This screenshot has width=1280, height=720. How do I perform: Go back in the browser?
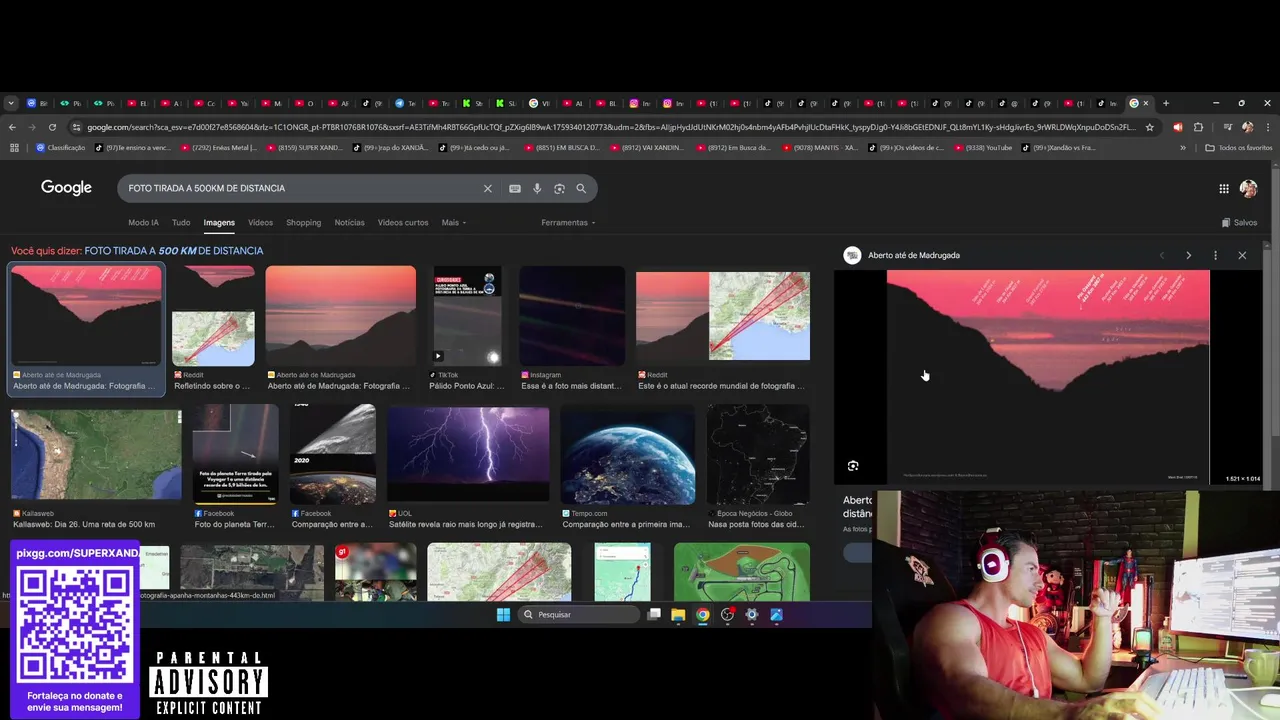[12, 127]
